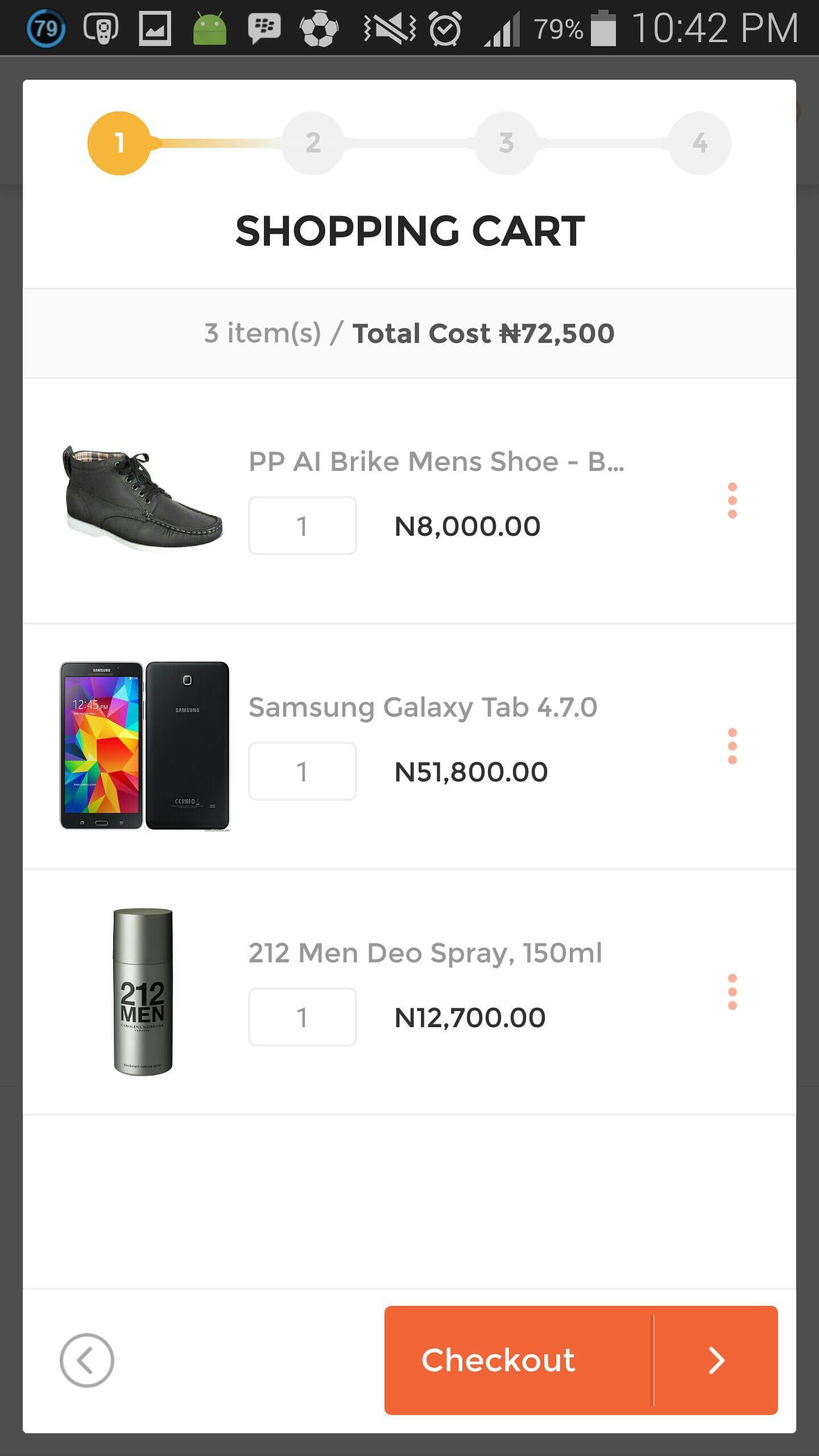Screen dimensions: 819x1456
Task: Tap the BlackBerry Messenger notification icon
Action: coord(264,28)
